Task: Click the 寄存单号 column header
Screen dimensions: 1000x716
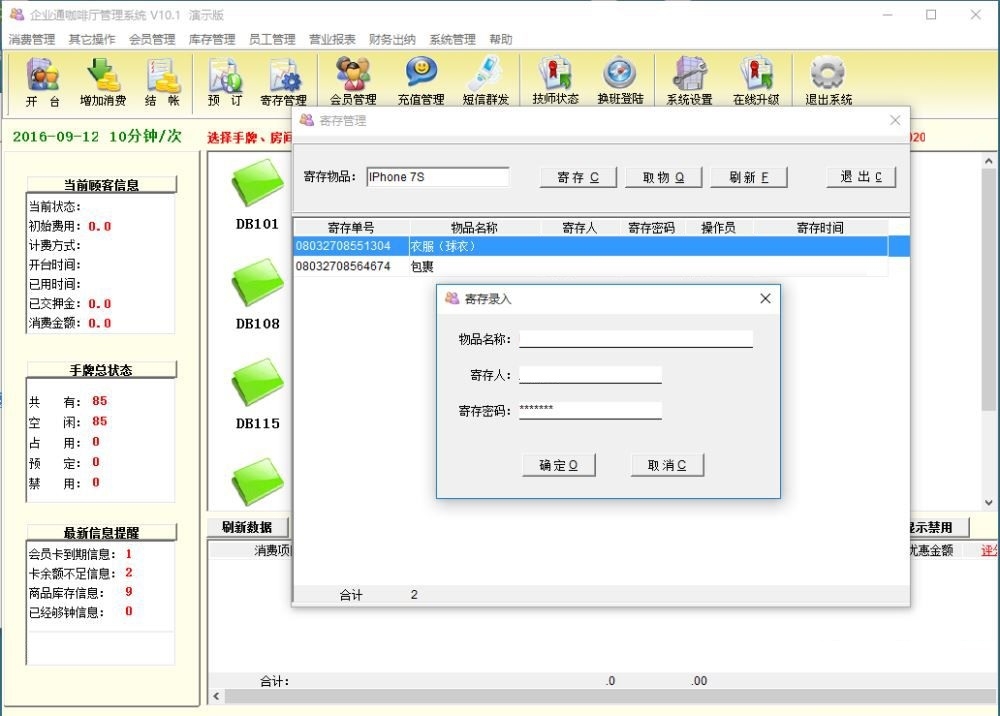Action: pyautogui.click(x=350, y=228)
